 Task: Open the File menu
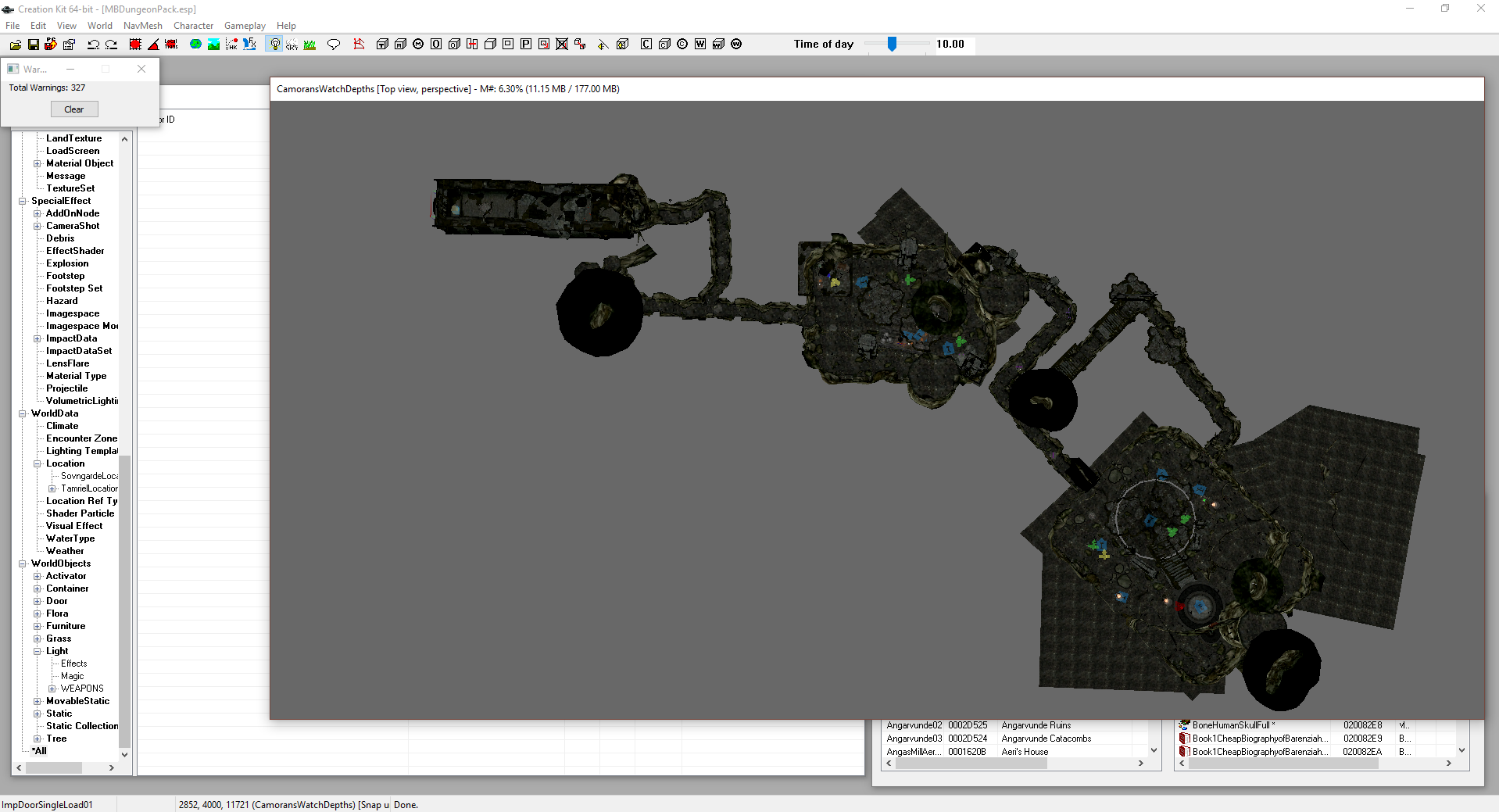point(13,26)
